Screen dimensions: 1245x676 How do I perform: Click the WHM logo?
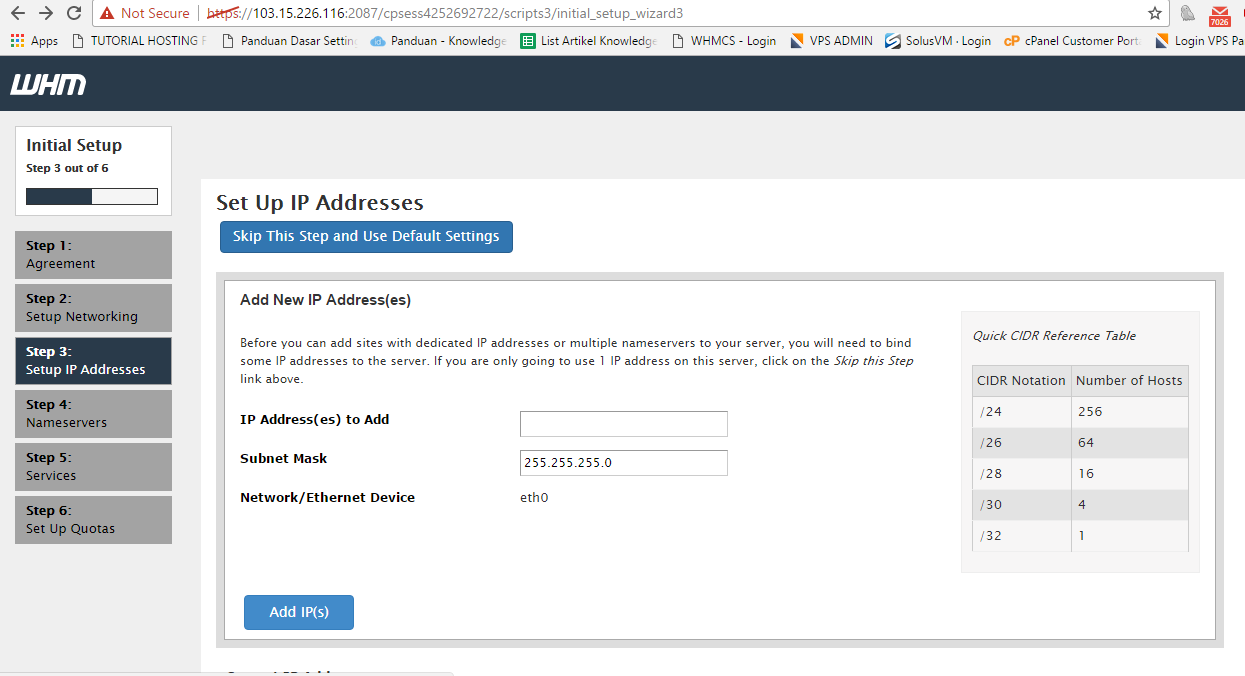(x=46, y=84)
